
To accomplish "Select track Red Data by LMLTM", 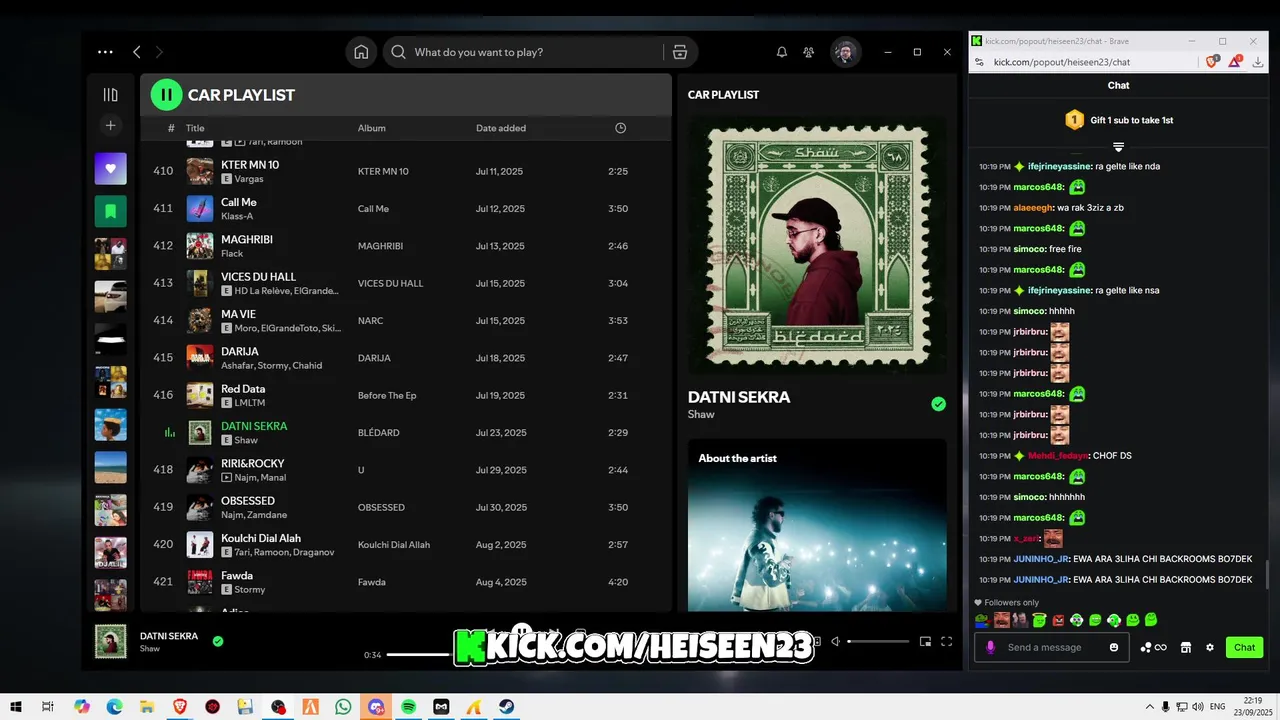I will coord(406,395).
